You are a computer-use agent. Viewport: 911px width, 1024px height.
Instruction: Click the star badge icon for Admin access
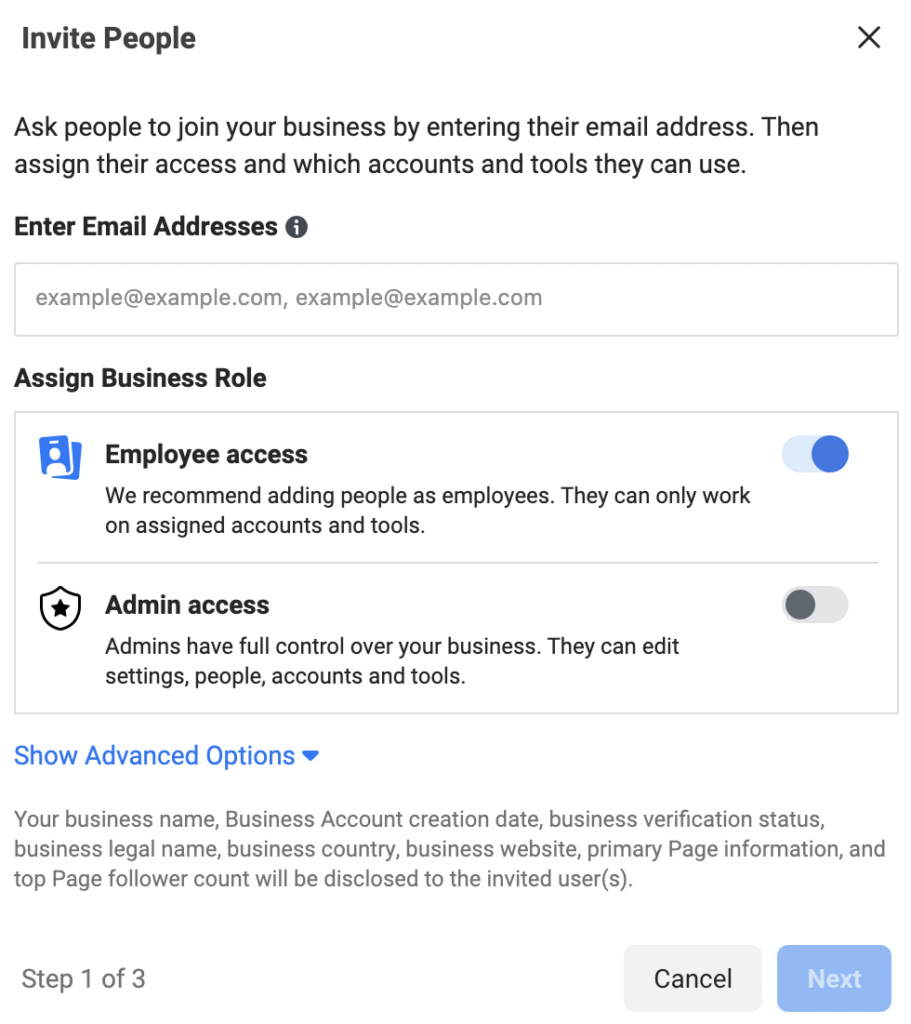pos(59,607)
